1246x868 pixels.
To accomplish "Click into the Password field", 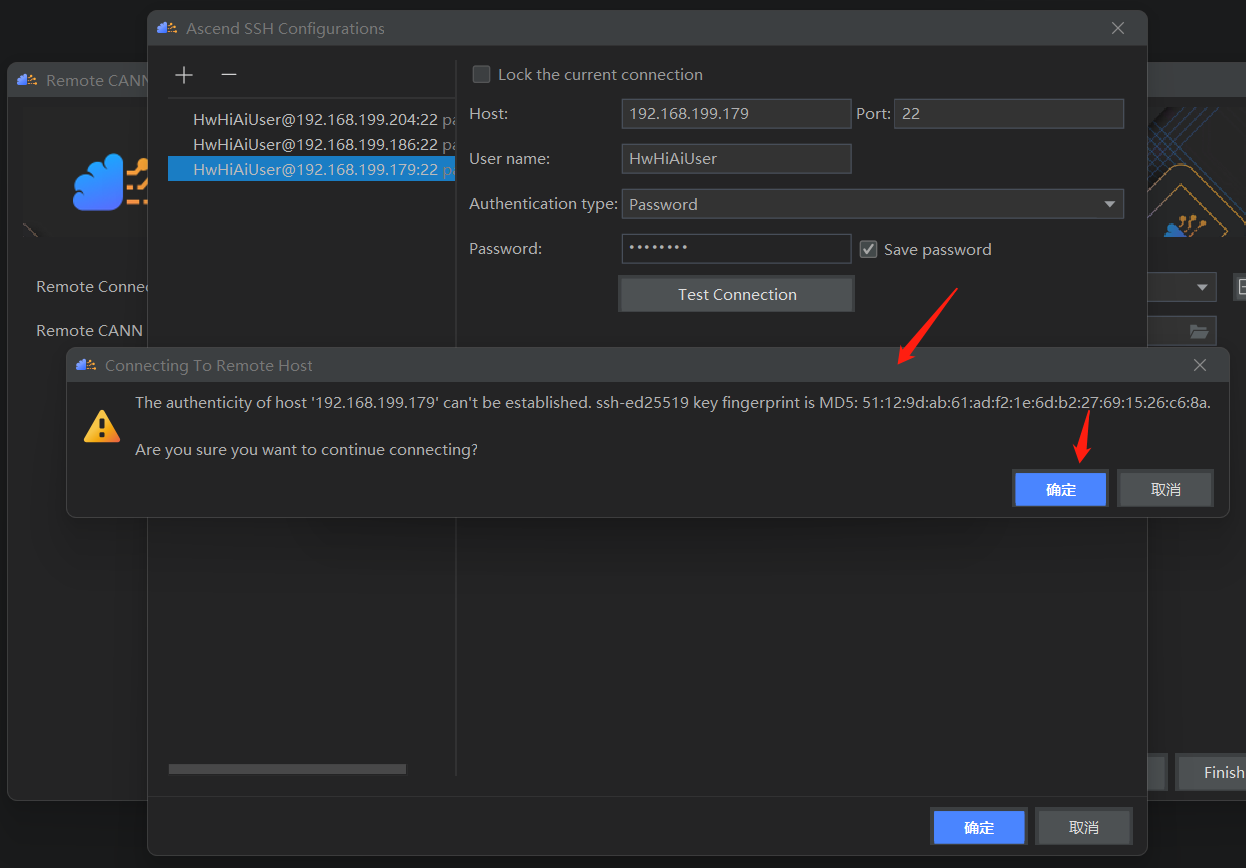I will [x=736, y=249].
